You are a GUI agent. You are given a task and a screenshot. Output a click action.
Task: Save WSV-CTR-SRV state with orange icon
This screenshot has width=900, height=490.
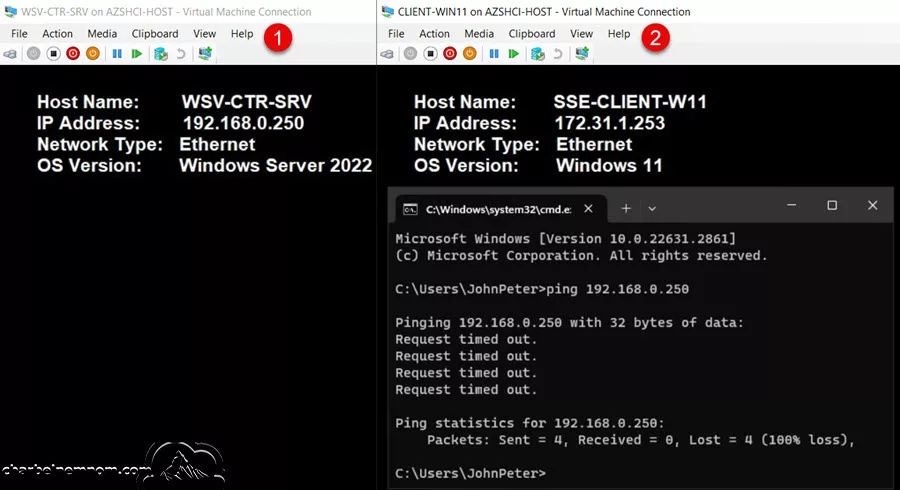[92, 54]
